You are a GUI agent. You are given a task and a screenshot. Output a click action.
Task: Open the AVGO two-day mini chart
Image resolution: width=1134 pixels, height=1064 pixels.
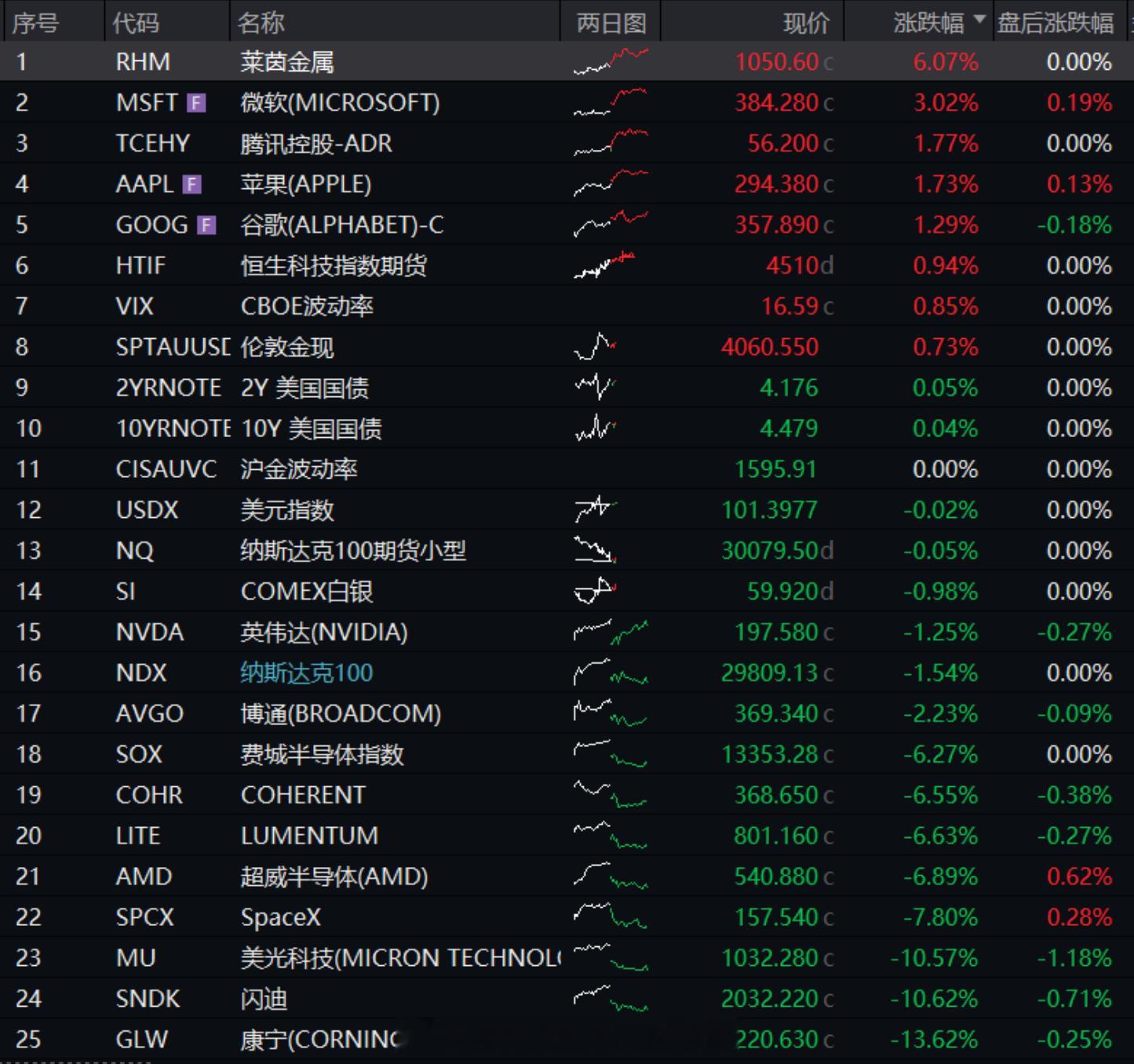click(611, 713)
